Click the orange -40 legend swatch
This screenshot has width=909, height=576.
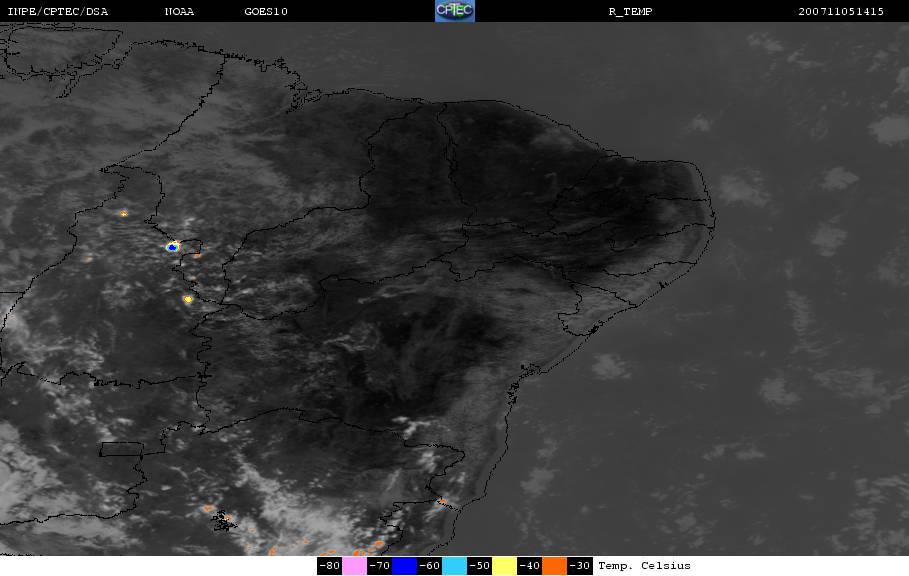pos(554,566)
